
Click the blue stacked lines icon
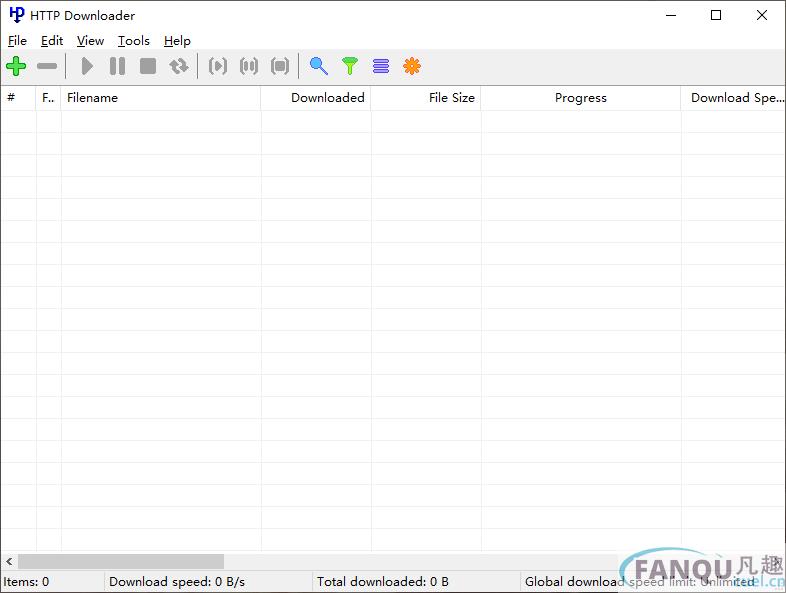tap(381, 66)
